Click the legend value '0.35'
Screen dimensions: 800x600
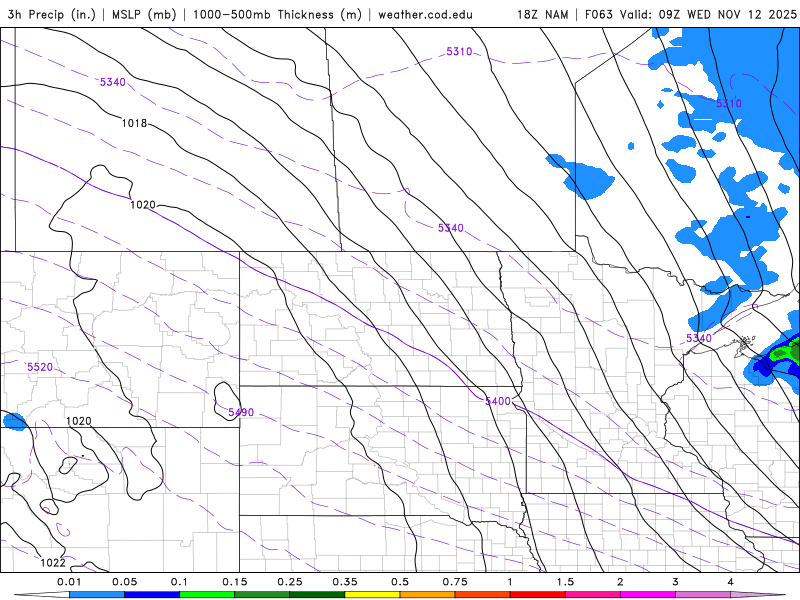[345, 582]
